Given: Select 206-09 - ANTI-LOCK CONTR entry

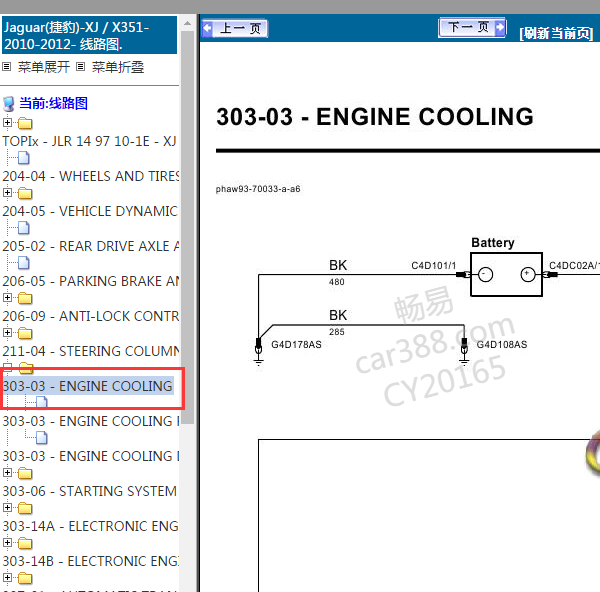Looking at the screenshot, I should click(x=91, y=316).
